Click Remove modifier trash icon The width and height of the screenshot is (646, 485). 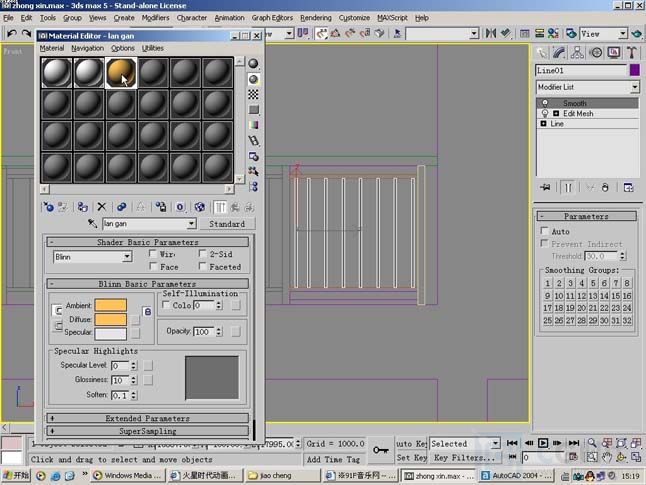[605, 187]
